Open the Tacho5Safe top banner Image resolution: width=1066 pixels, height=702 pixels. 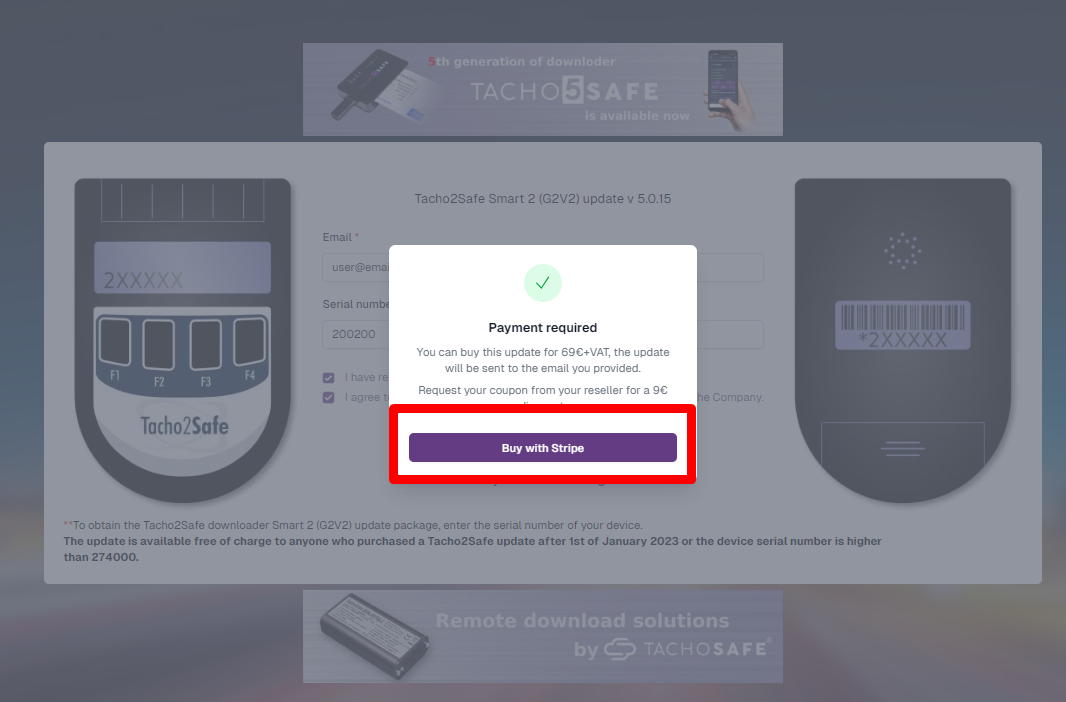(x=543, y=90)
